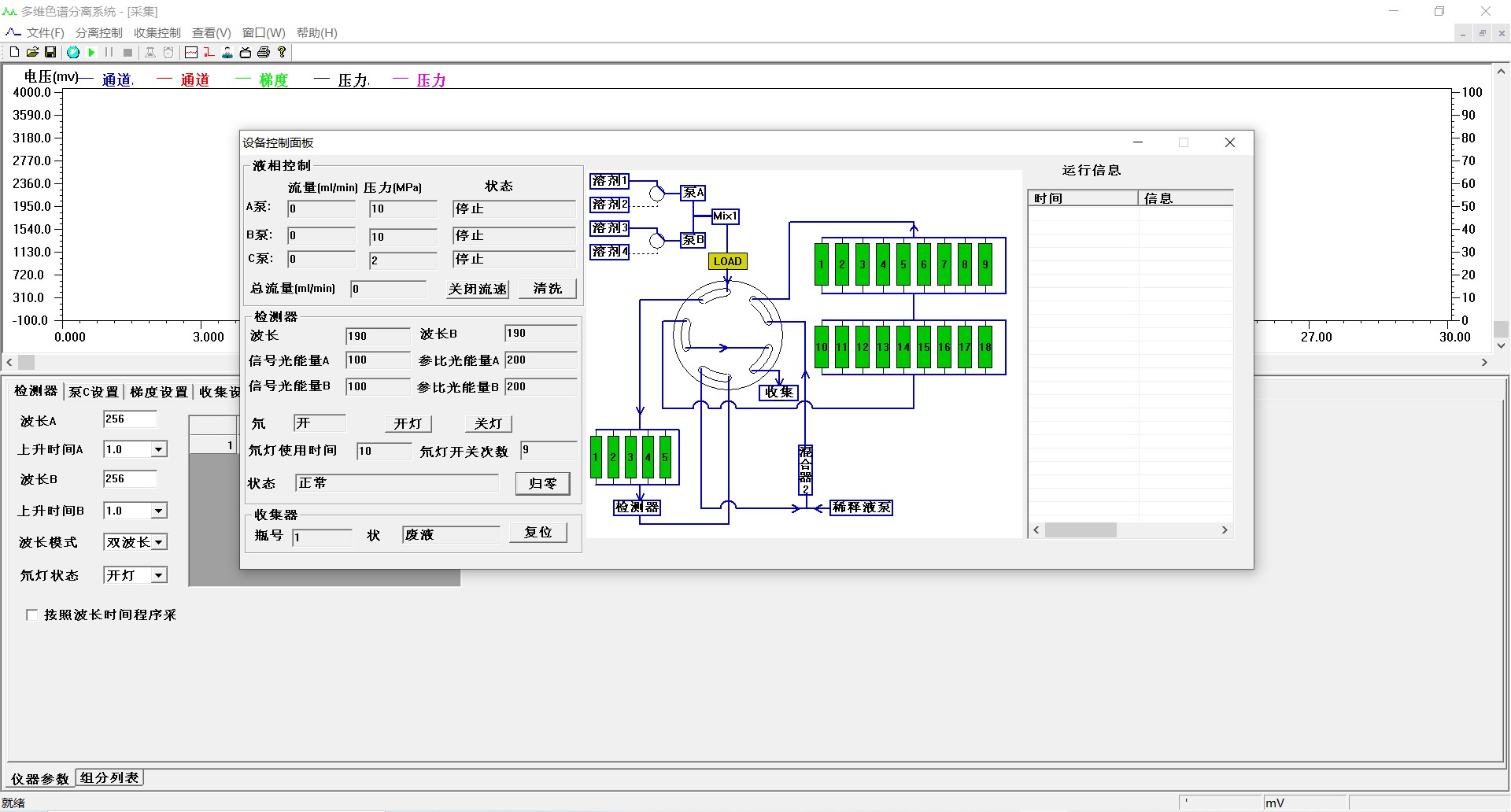1511x812 pixels.
Task: Open 上升时间A dropdown
Action: coord(159,449)
